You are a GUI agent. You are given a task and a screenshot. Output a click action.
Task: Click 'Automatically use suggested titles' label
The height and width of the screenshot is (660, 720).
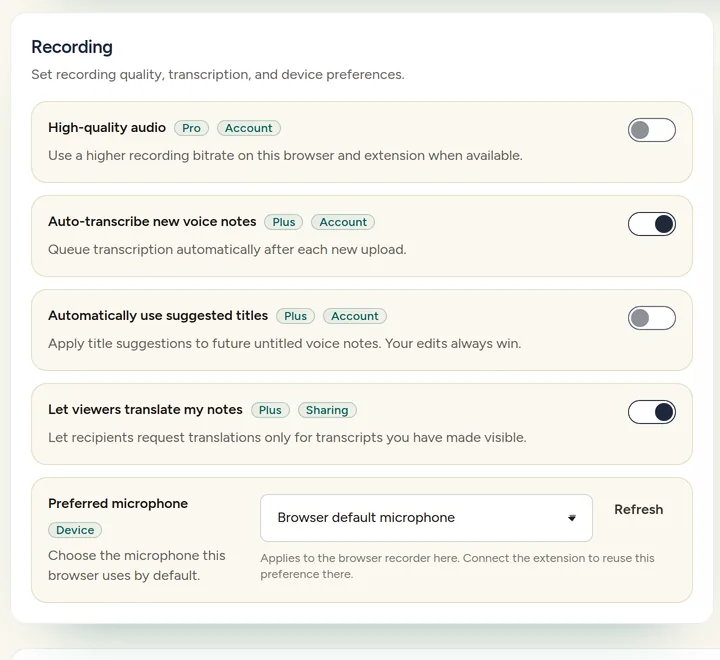158,316
